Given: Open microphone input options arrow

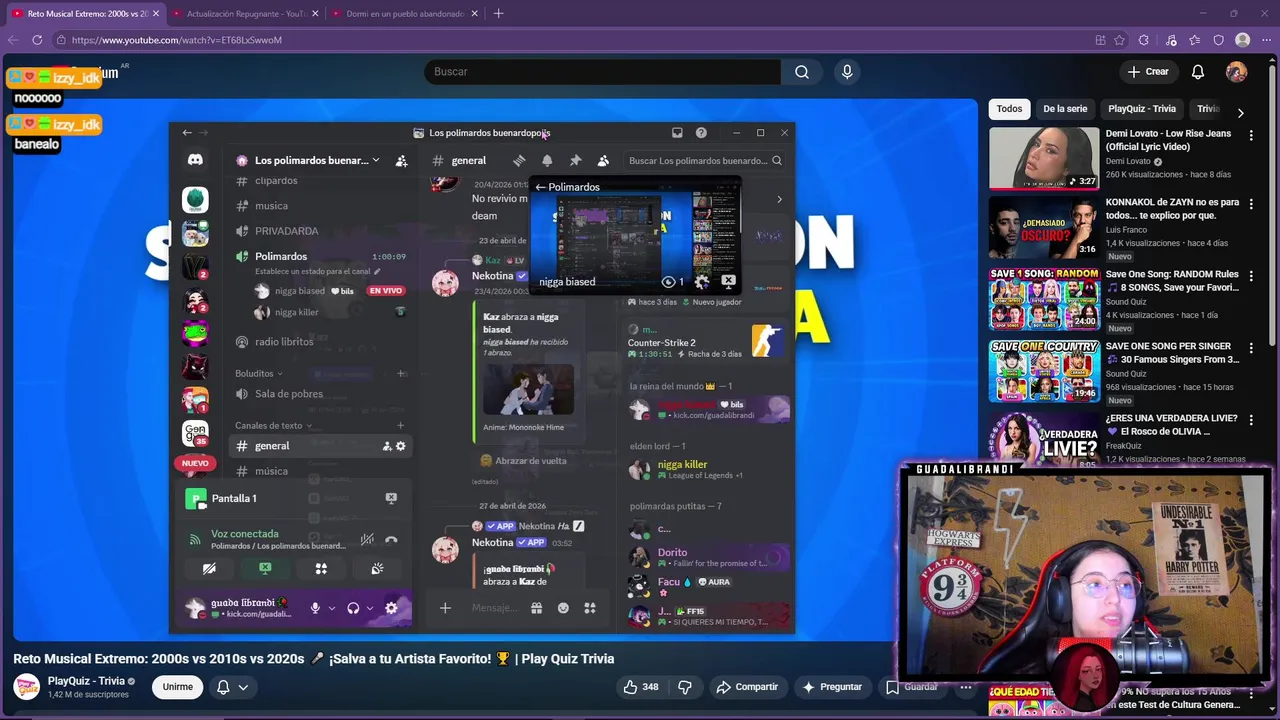Looking at the screenshot, I should [x=331, y=608].
